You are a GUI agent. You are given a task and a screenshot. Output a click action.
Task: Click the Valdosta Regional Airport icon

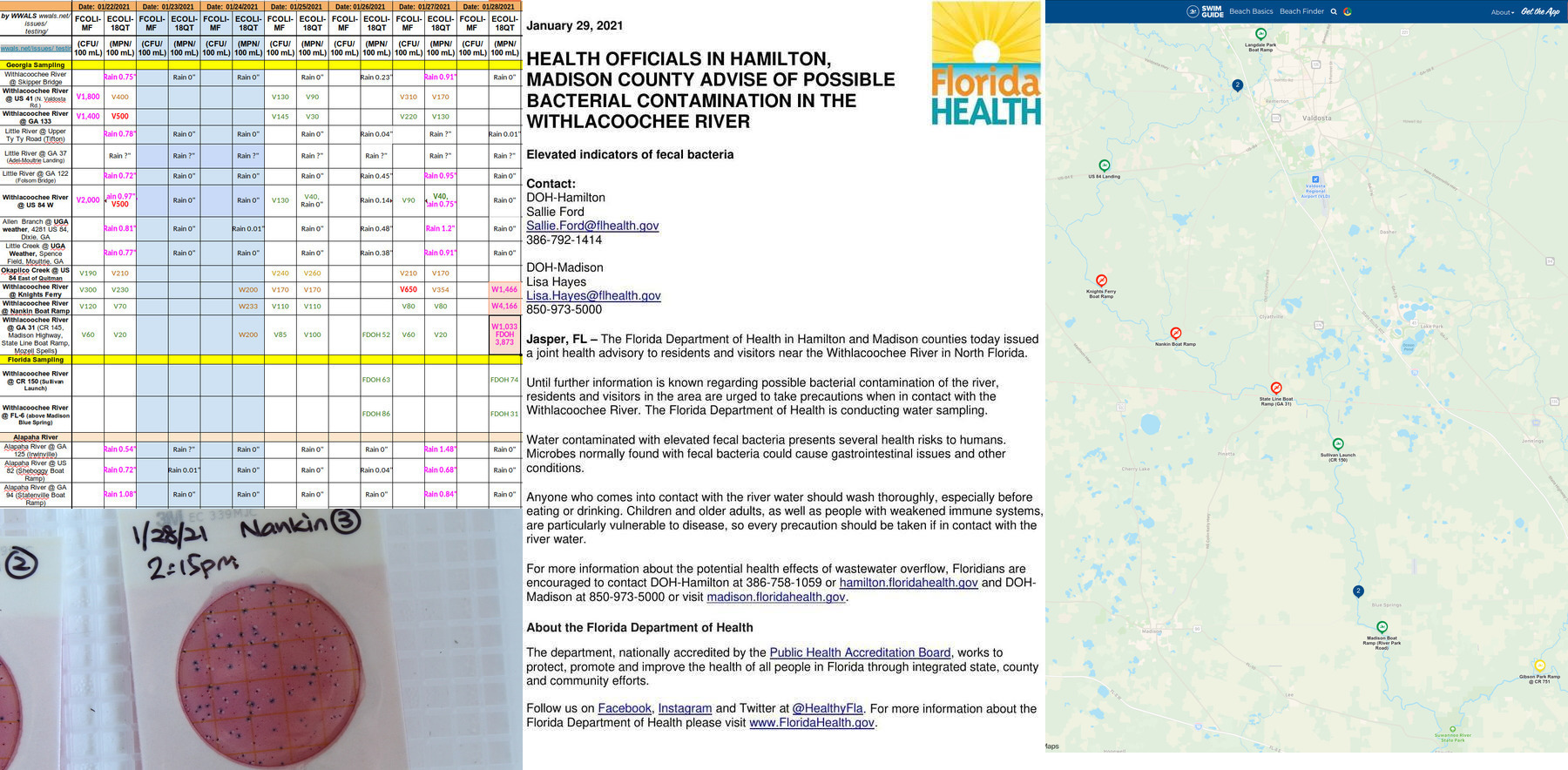click(1315, 179)
